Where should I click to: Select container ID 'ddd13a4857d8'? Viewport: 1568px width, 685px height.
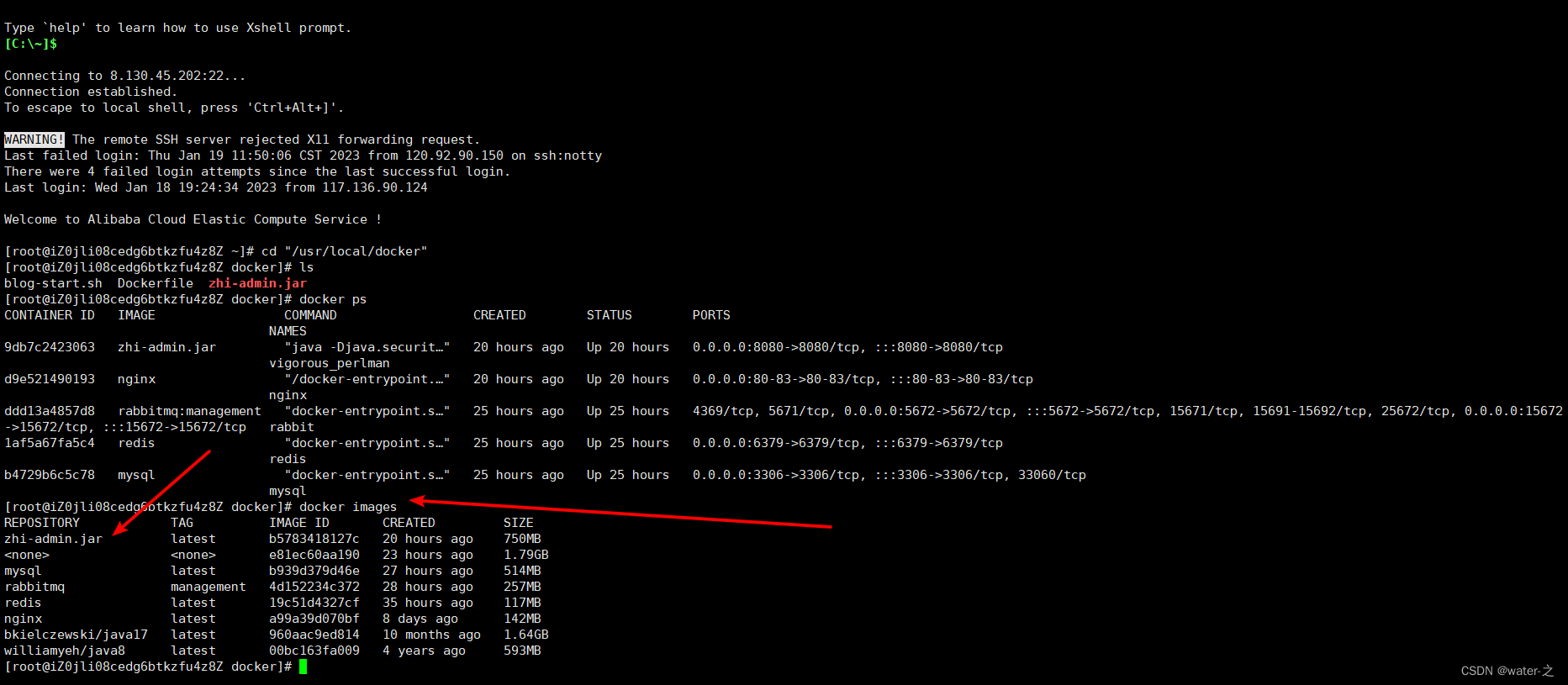pyautogui.click(x=50, y=411)
